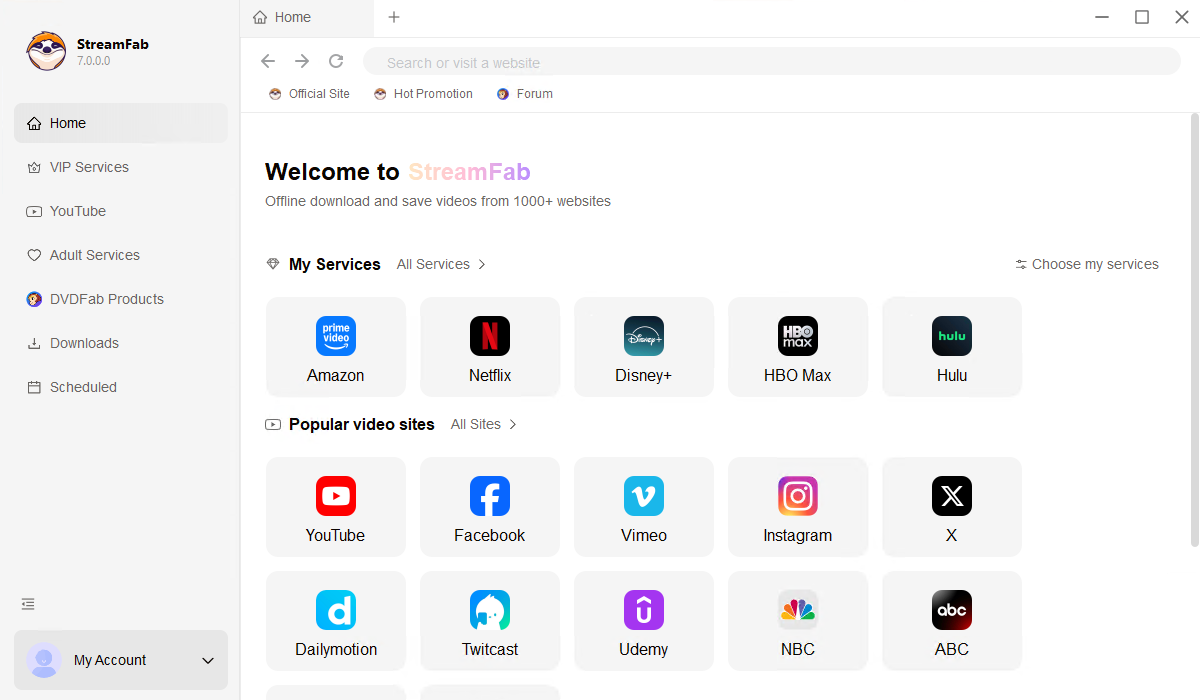This screenshot has height=700, width=1200.
Task: Select the Netflix service tile
Action: click(489, 347)
